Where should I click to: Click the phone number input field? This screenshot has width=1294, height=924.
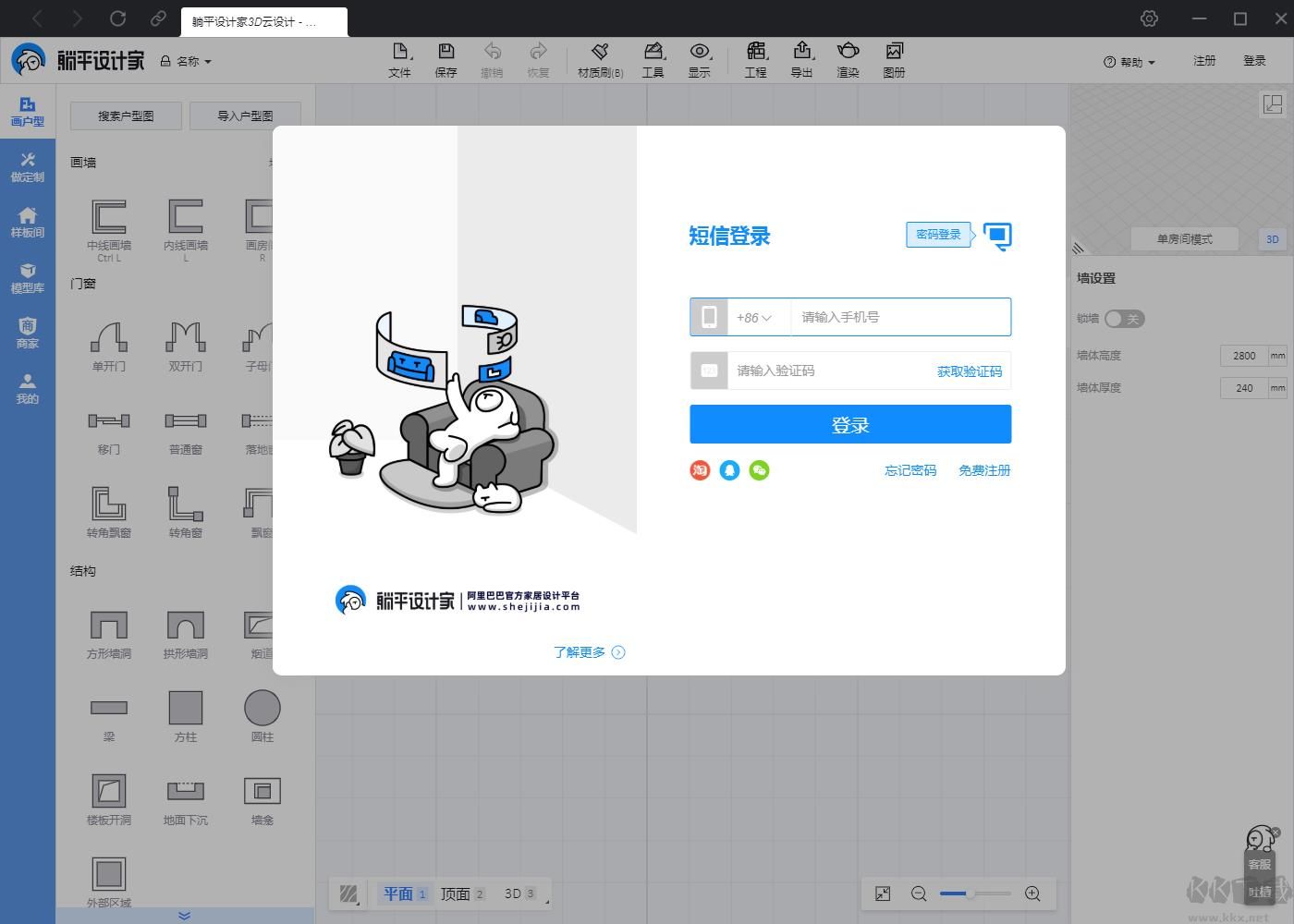click(x=899, y=317)
